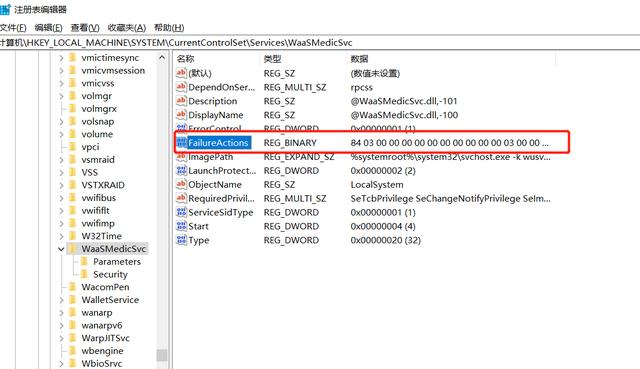Screen dimensions: 640x369
Task: Select the vwifibus key in tree
Action: point(98,198)
